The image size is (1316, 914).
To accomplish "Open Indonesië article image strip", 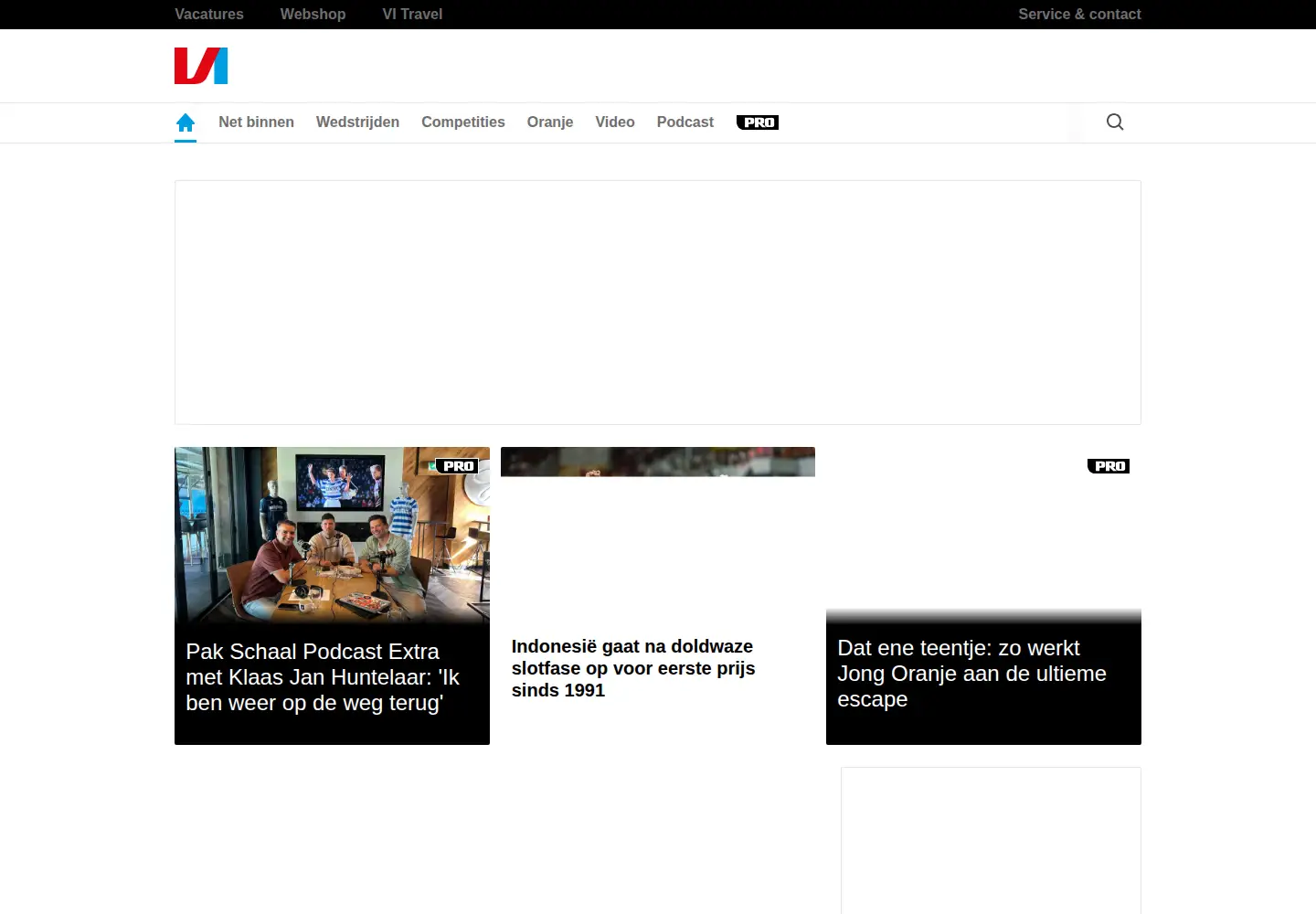I will pos(658,462).
